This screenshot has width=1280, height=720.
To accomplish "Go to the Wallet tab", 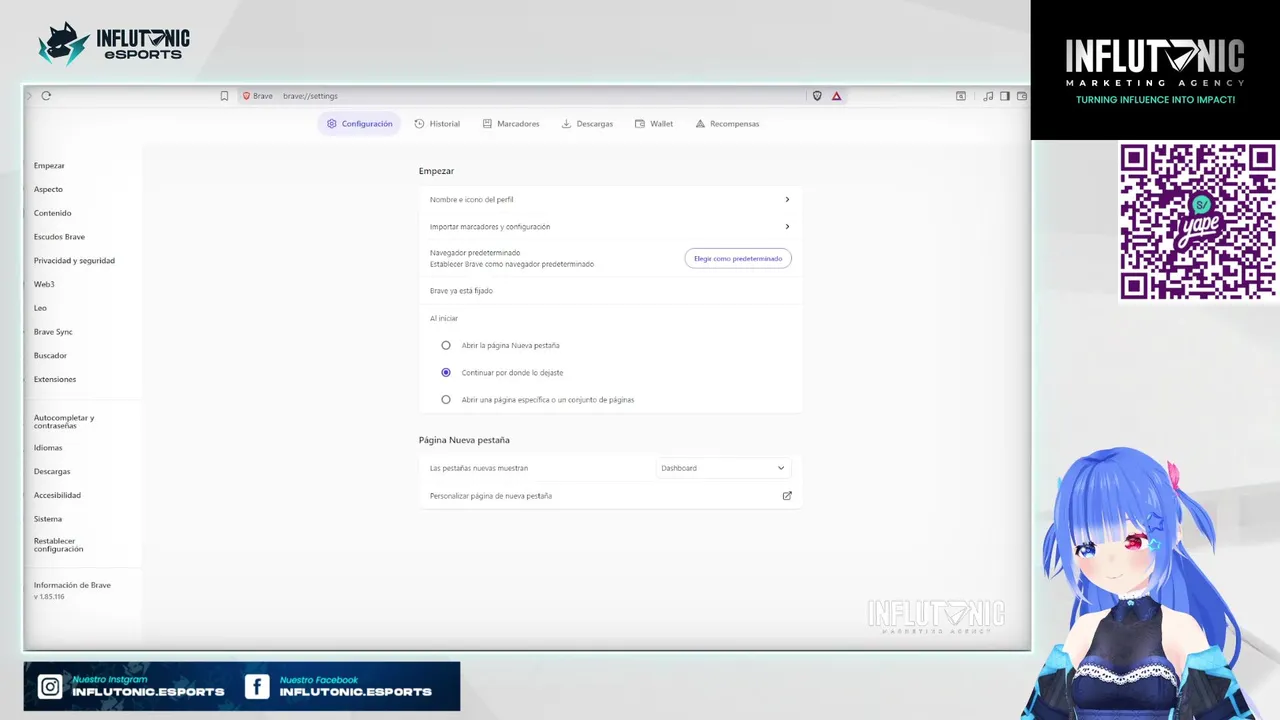I will (654, 124).
